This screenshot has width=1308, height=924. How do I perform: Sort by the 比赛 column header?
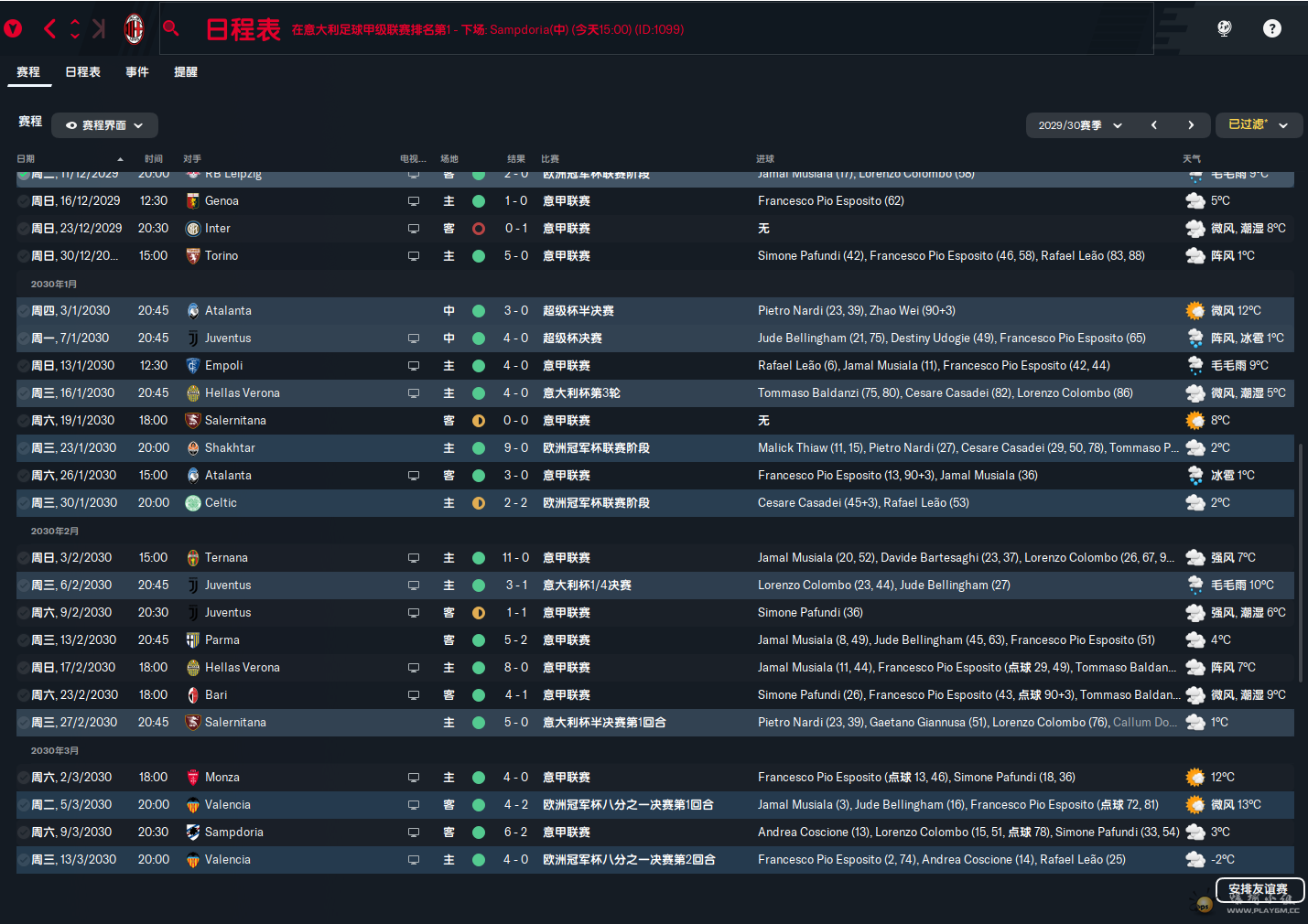[x=550, y=159]
